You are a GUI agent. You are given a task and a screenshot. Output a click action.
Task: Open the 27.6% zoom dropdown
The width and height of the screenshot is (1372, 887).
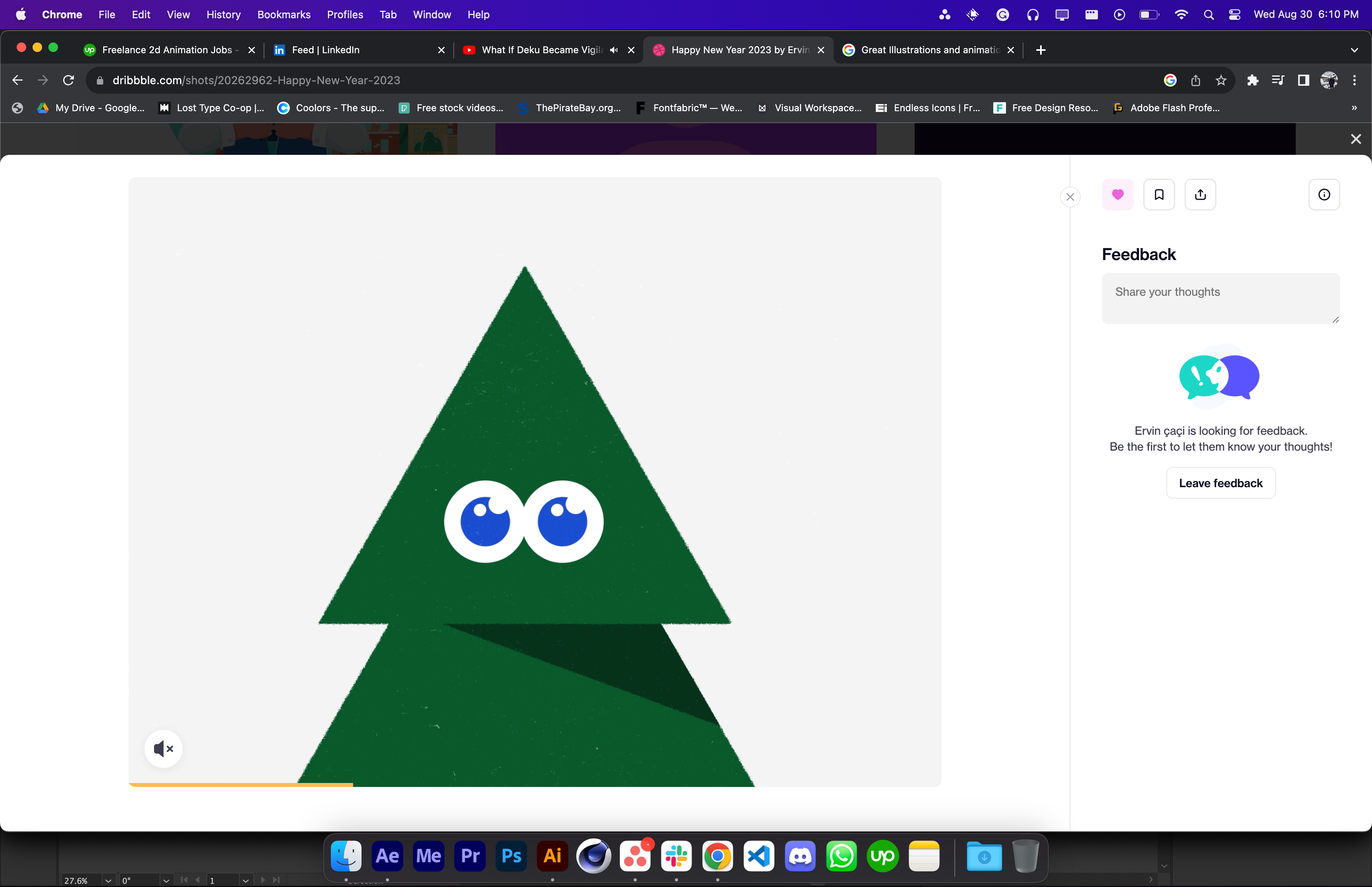click(108, 880)
